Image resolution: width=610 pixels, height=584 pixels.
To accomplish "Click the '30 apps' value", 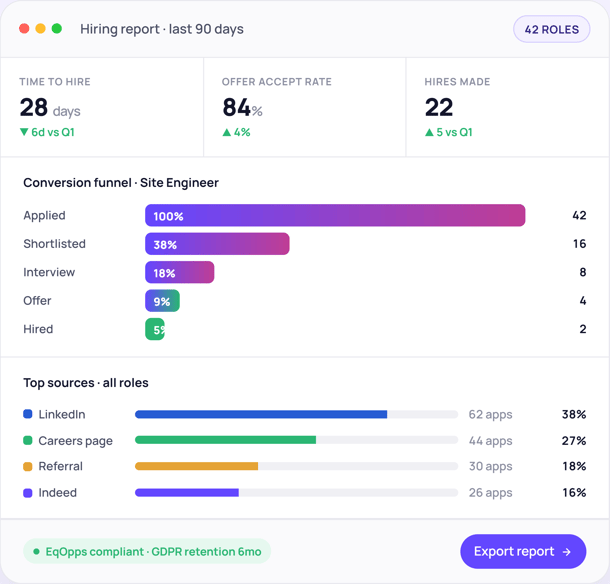I will coord(491,467).
